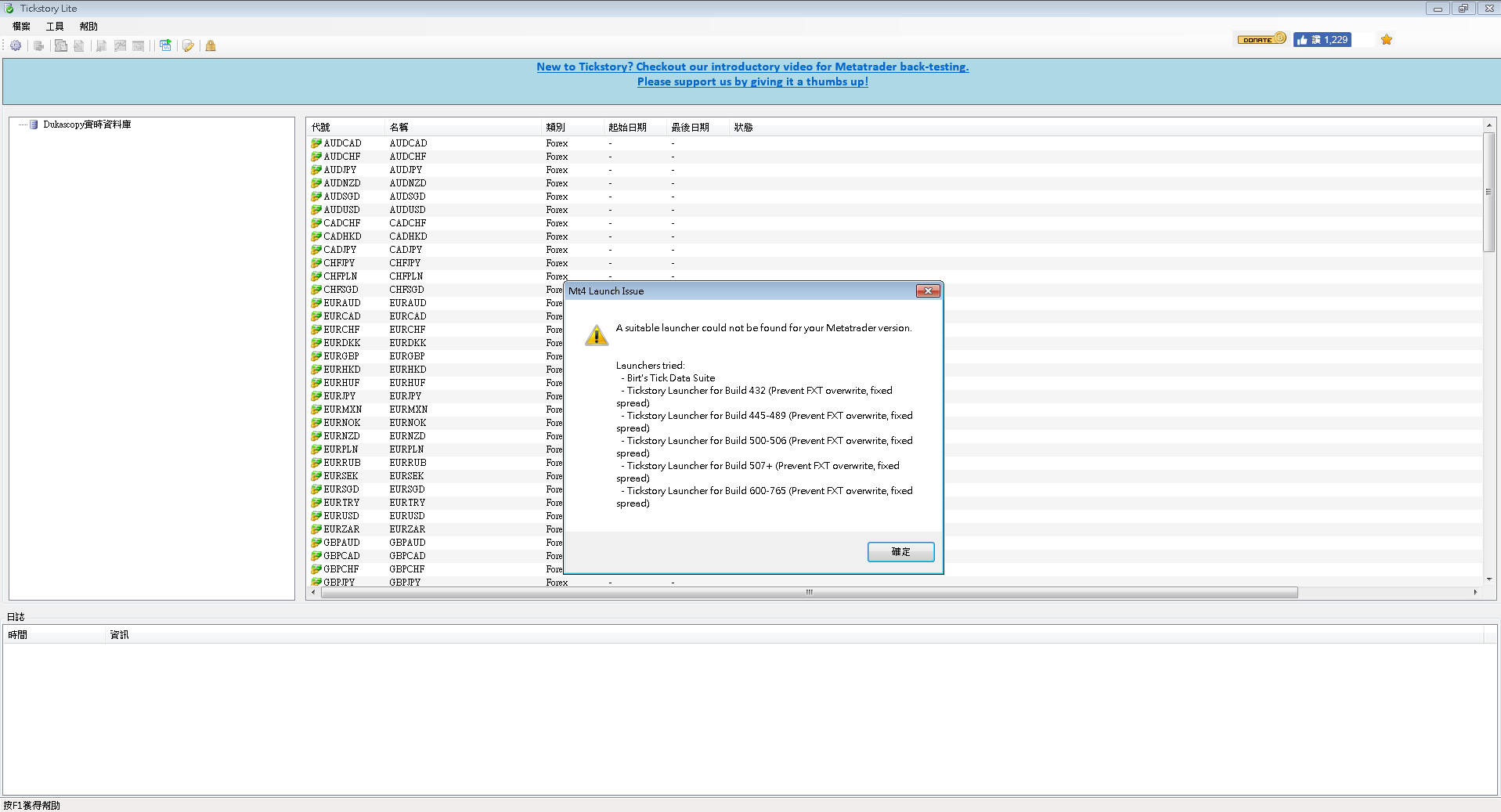The height and width of the screenshot is (812, 1501).
Task: Click the CADCHF code text
Action: 341,223
